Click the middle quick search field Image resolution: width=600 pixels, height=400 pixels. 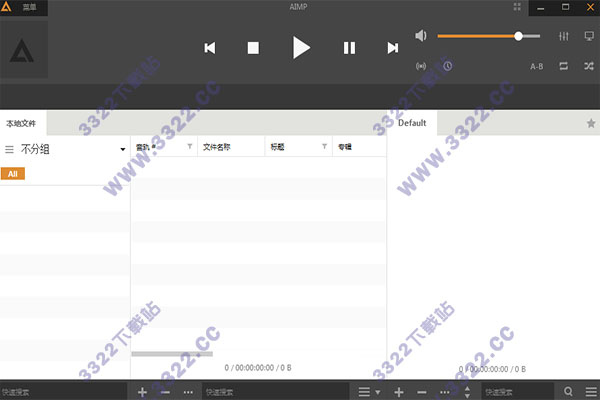[x=276, y=392]
